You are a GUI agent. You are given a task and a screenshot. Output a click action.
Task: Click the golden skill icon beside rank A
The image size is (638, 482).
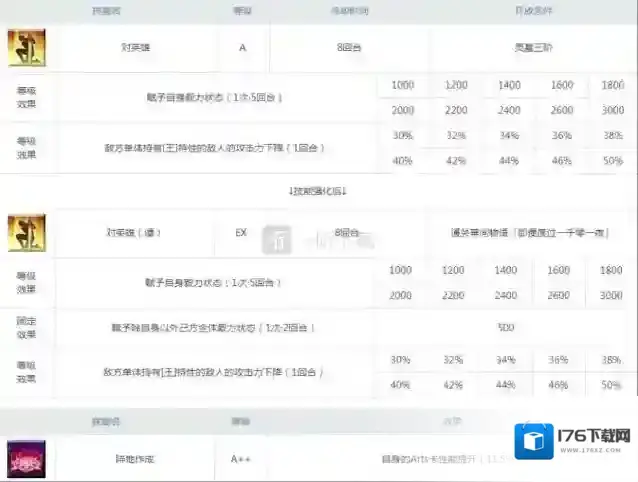point(26,47)
